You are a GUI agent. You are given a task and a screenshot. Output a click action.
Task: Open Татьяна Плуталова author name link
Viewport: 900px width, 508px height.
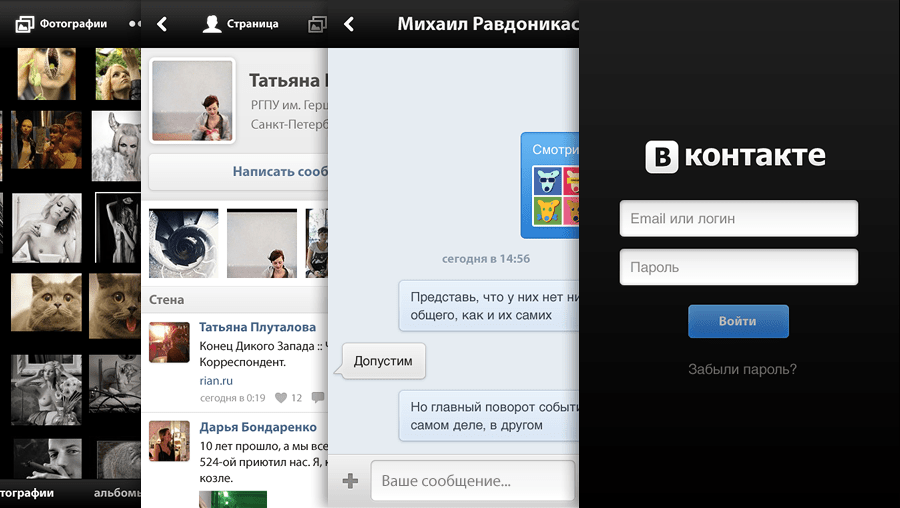click(257, 327)
